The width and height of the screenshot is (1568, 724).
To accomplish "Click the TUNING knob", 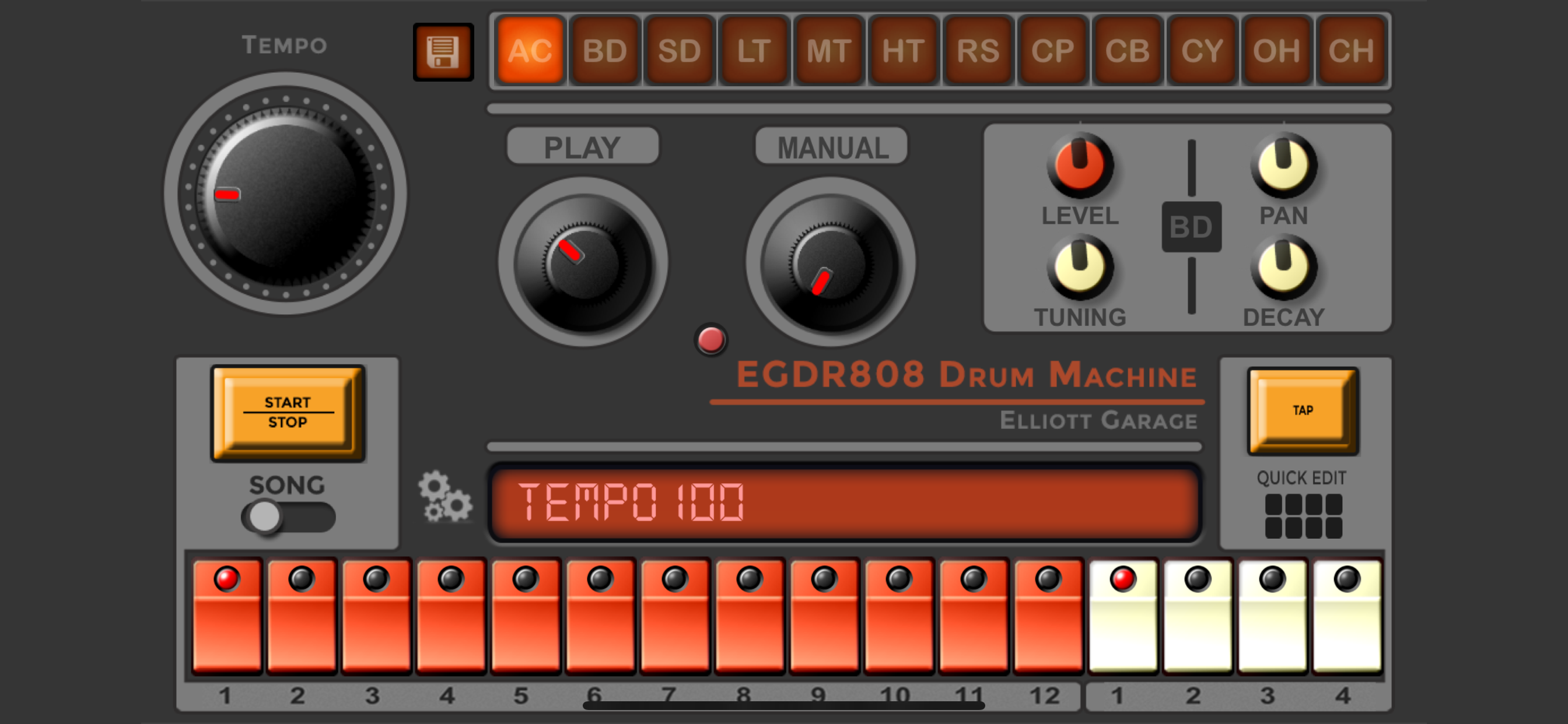I will point(1080,268).
